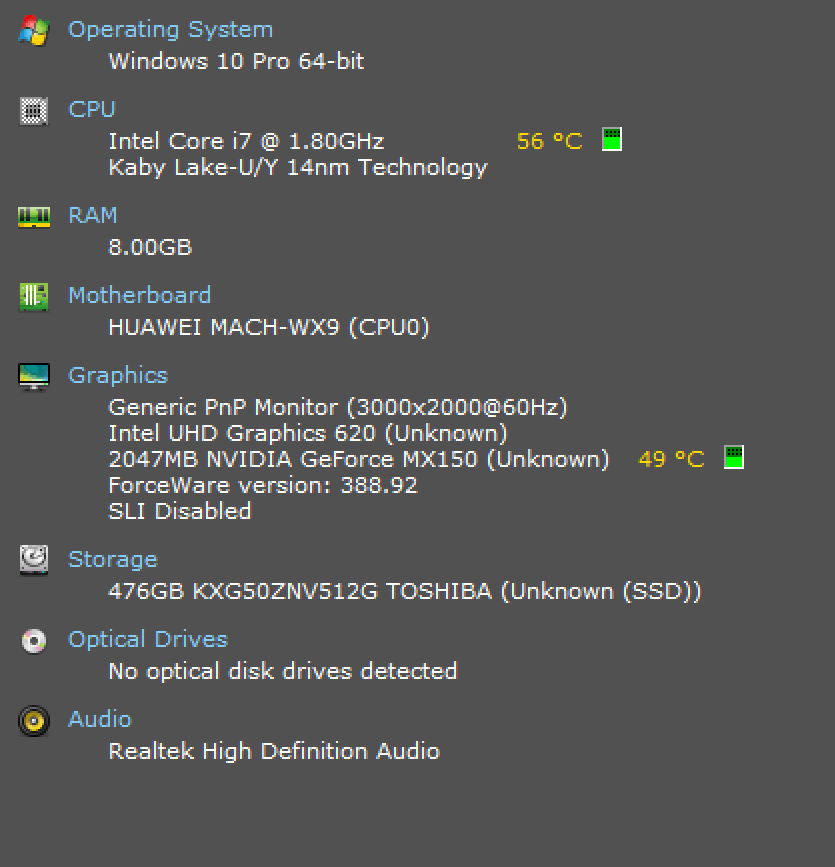Open the Graphics section heading link

pyautogui.click(x=118, y=376)
